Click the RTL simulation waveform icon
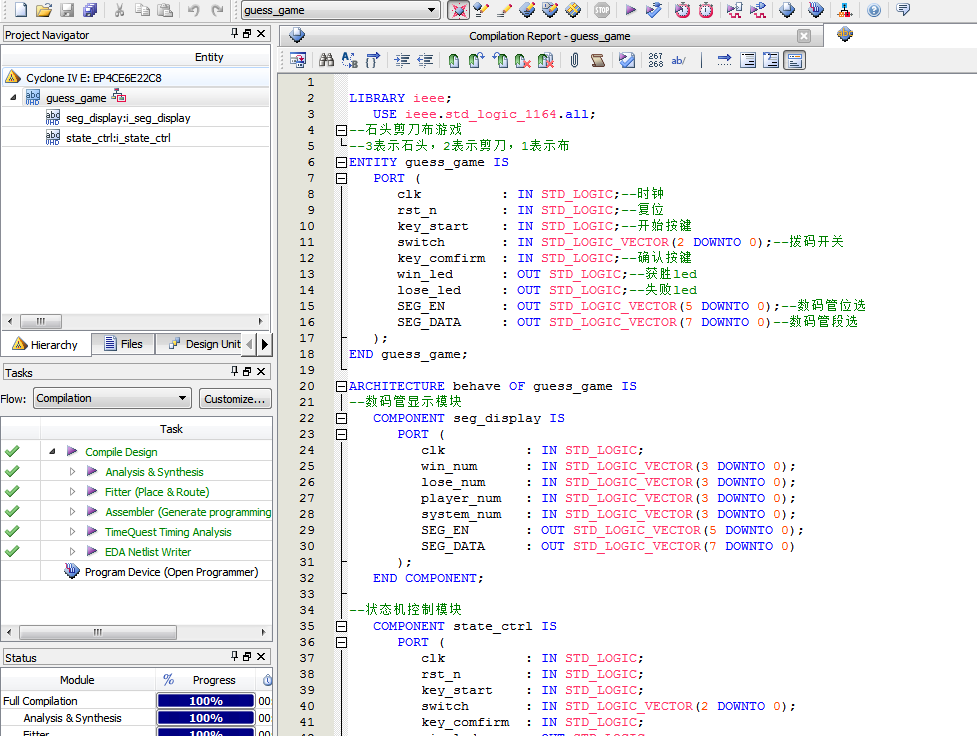The width and height of the screenshot is (977, 736). 735,9
